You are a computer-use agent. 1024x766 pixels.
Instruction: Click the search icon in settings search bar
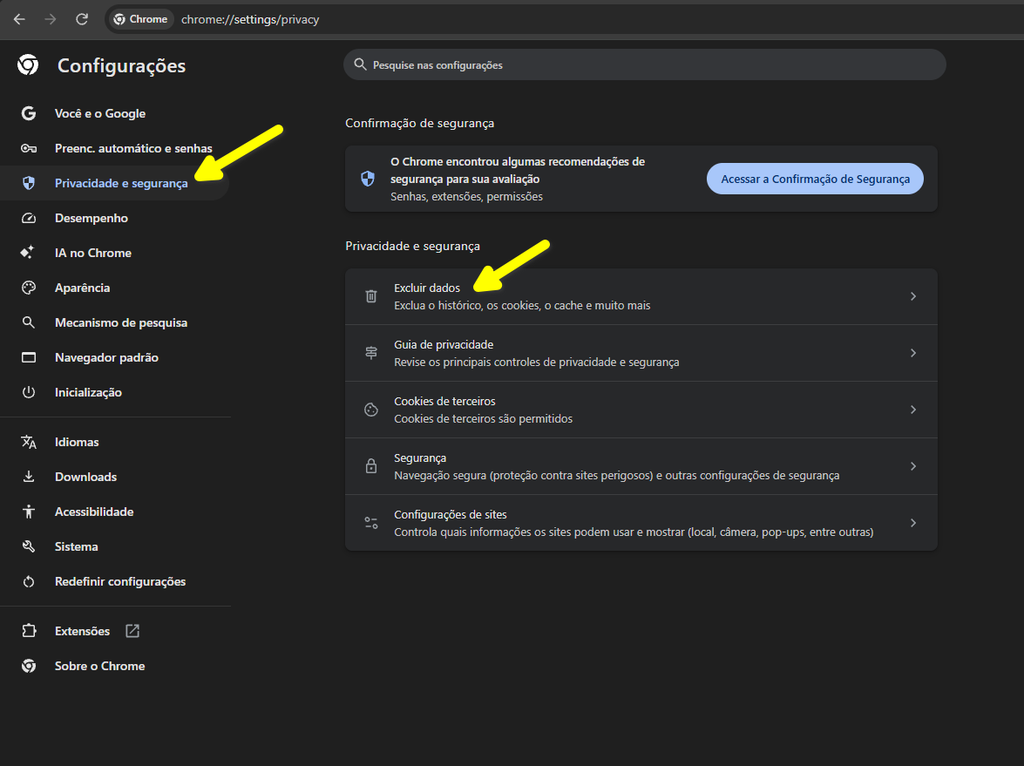[360, 65]
